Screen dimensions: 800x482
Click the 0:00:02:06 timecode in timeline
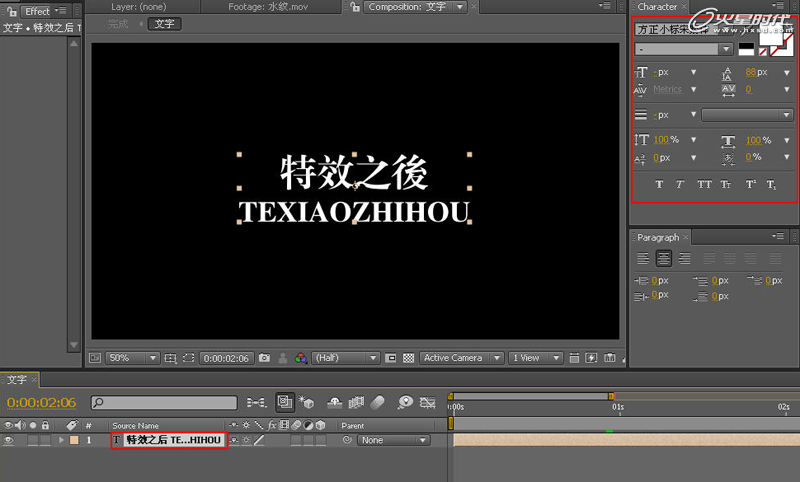pos(42,402)
